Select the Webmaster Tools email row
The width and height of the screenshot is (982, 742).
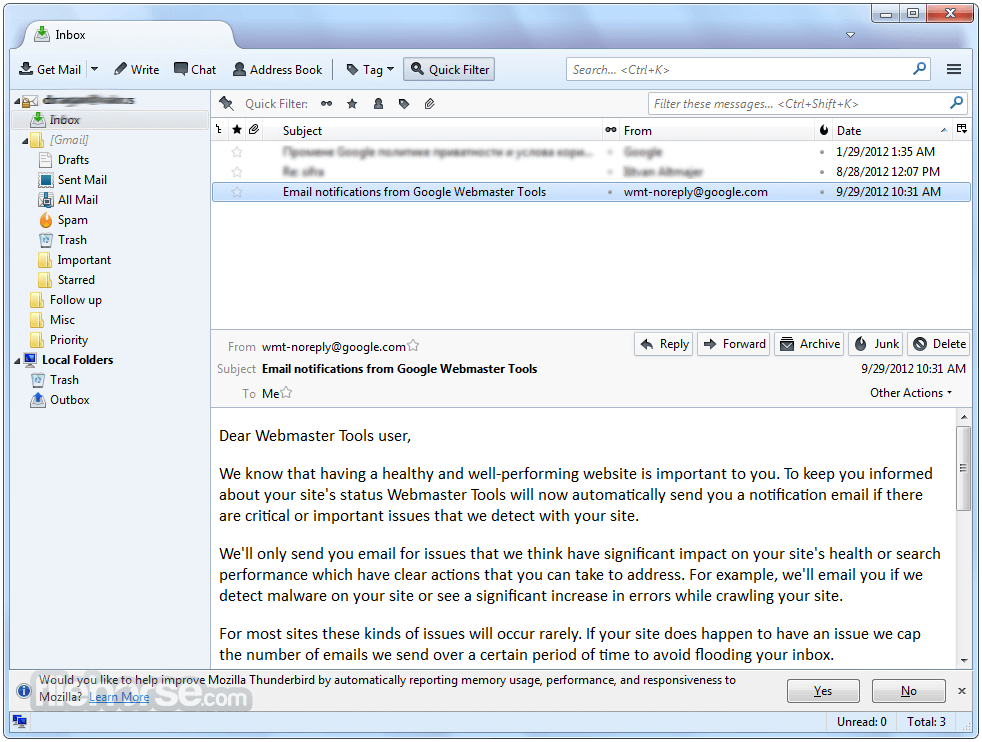(x=591, y=192)
